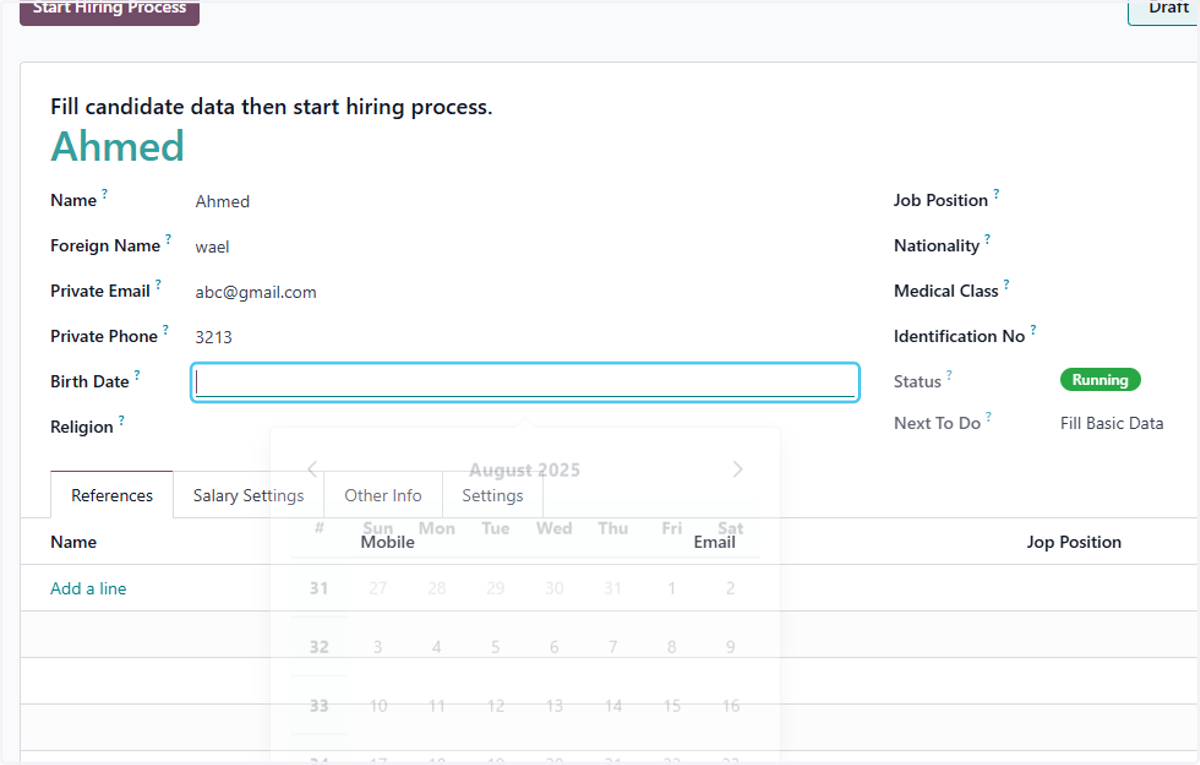Select day 1 in the calendar
The image size is (1200, 765).
pyautogui.click(x=672, y=588)
